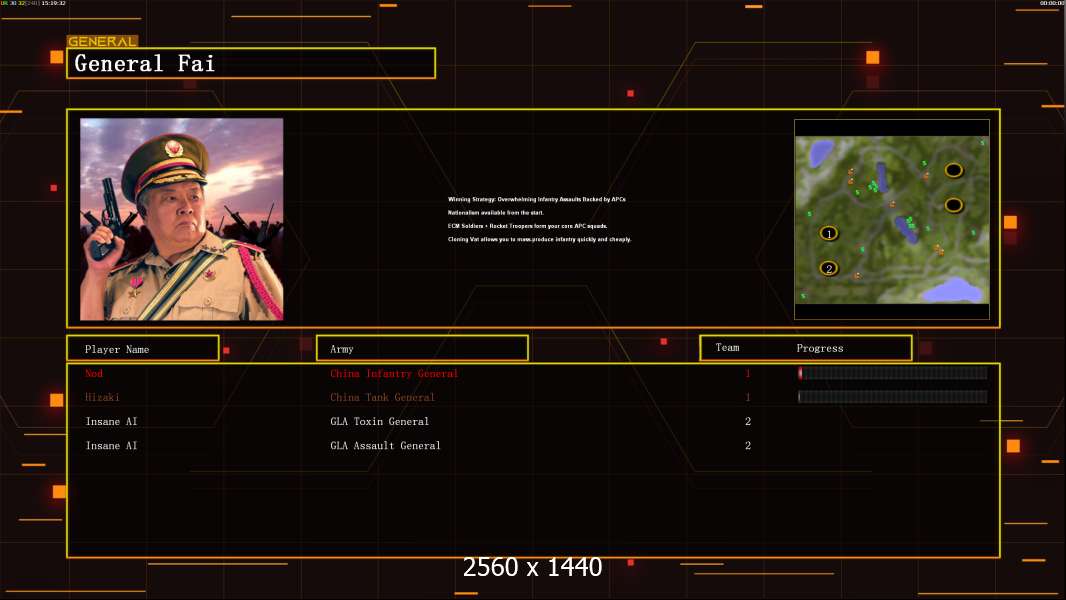Screen dimensions: 1066x600
Task: Open the battlefield minimap preview
Action: tap(892, 219)
